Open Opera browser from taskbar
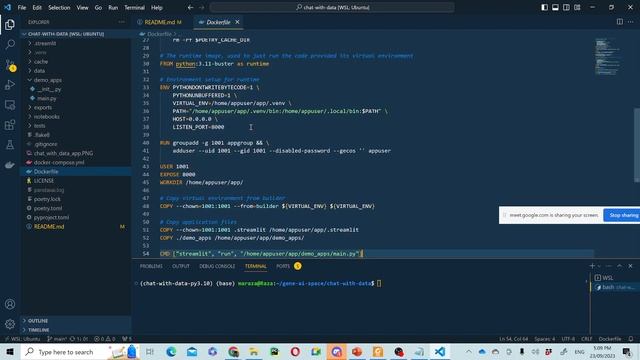This screenshot has width=640, height=360. pyautogui.click(x=295, y=352)
